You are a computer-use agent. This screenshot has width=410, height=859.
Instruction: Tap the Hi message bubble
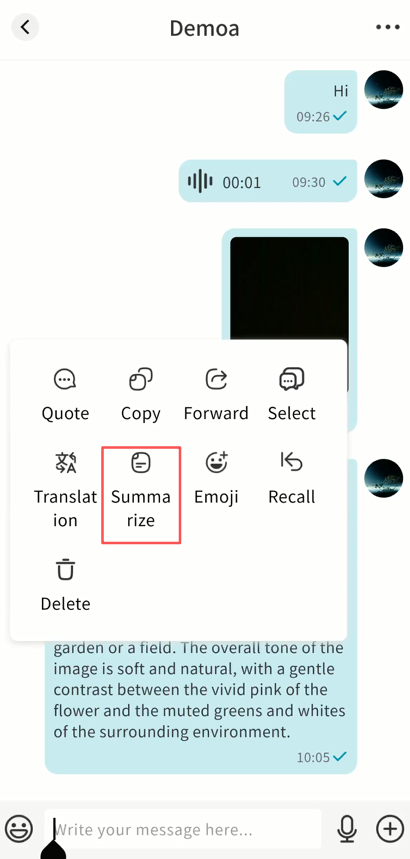click(321, 102)
